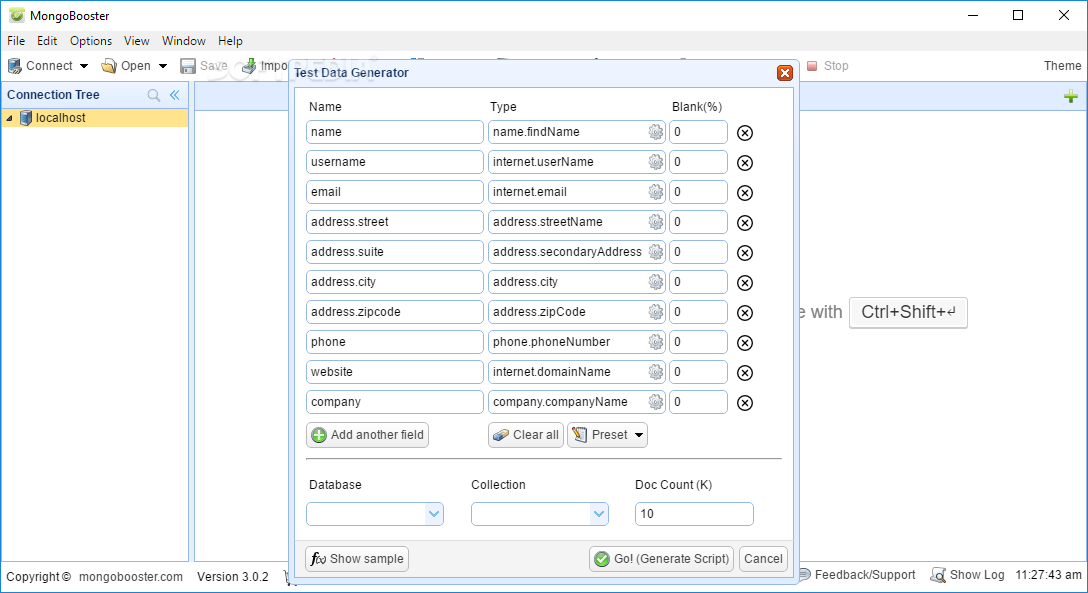The image size is (1088, 593).
Task: Focus the Blank(%) input for phone row
Action: click(698, 342)
